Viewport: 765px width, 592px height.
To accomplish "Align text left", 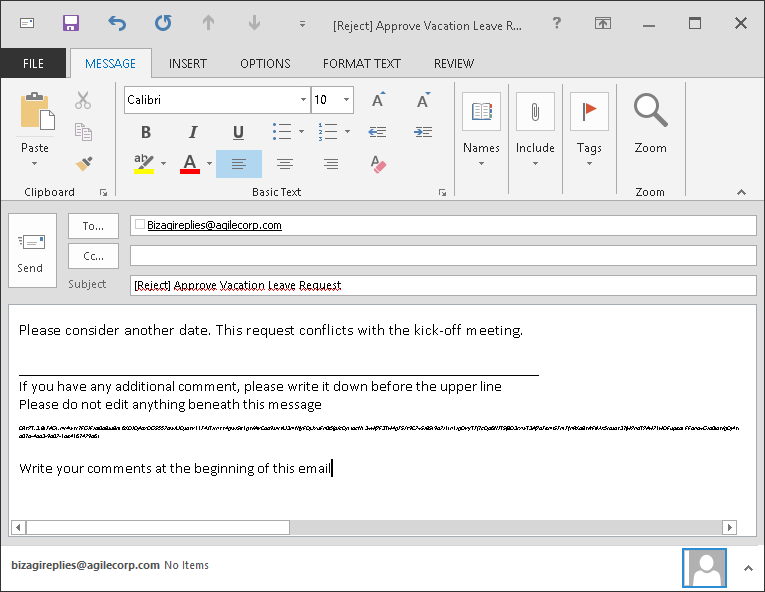I will click(x=239, y=164).
